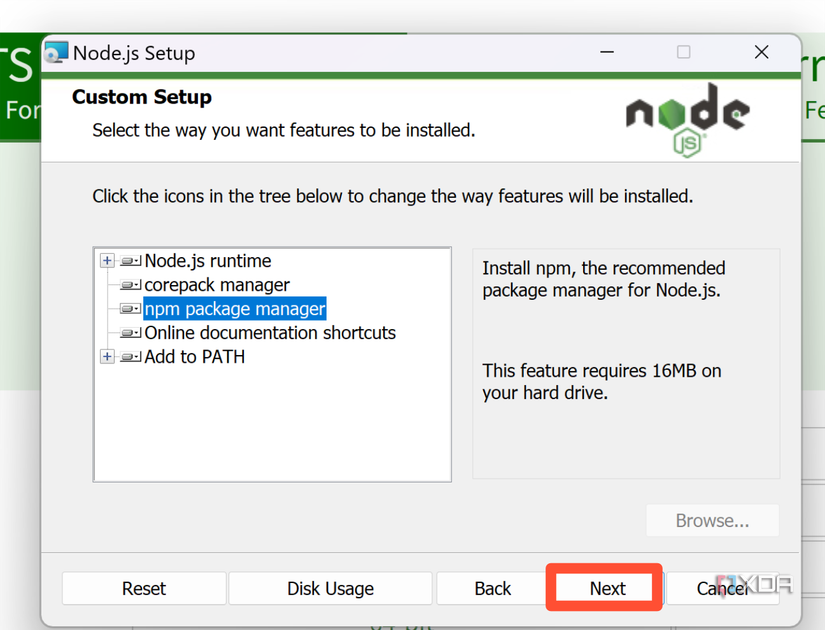The image size is (825, 630).
Task: Open the Disk Usage view
Action: point(330,588)
